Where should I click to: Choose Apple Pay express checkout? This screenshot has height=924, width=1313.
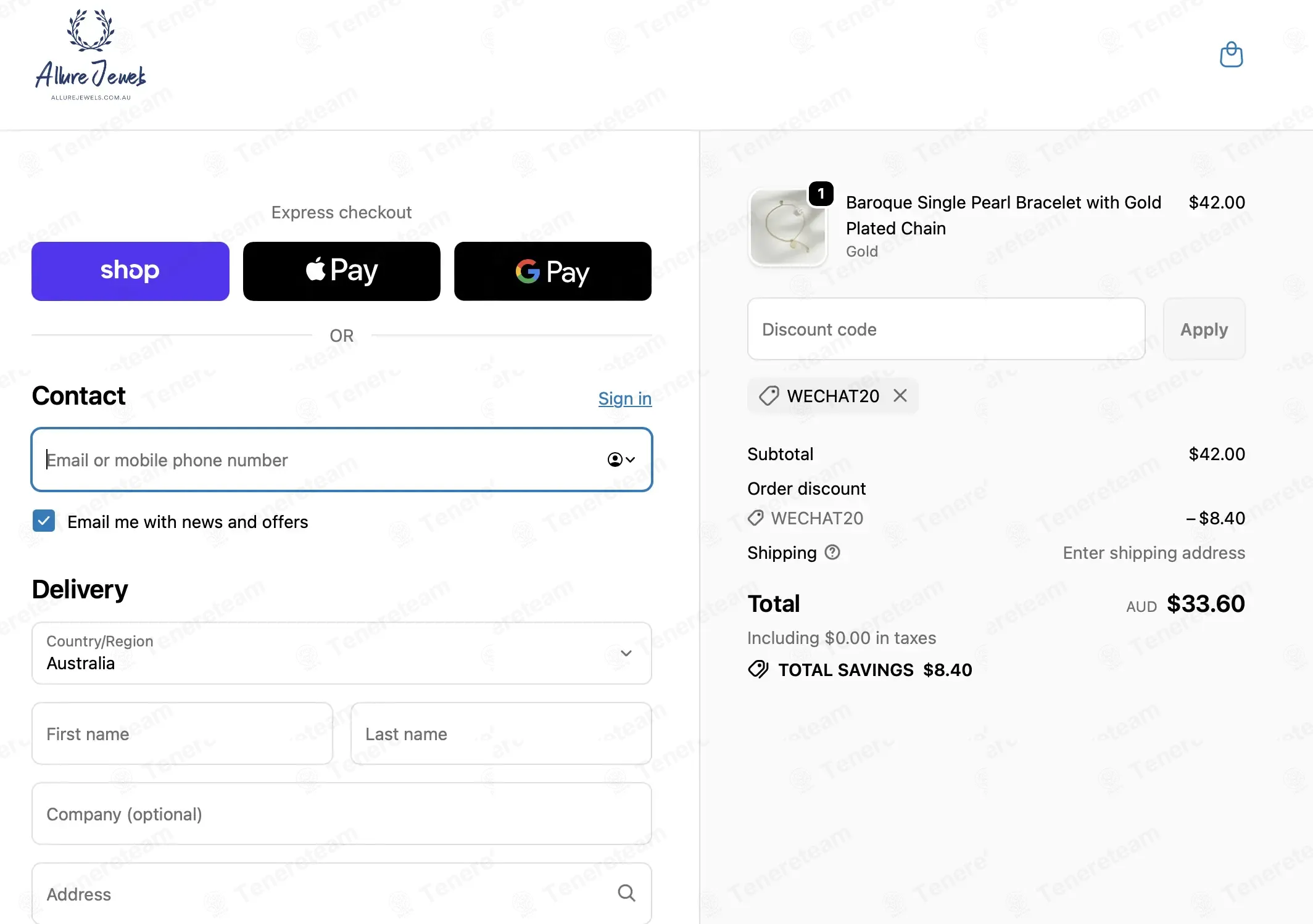pos(341,271)
